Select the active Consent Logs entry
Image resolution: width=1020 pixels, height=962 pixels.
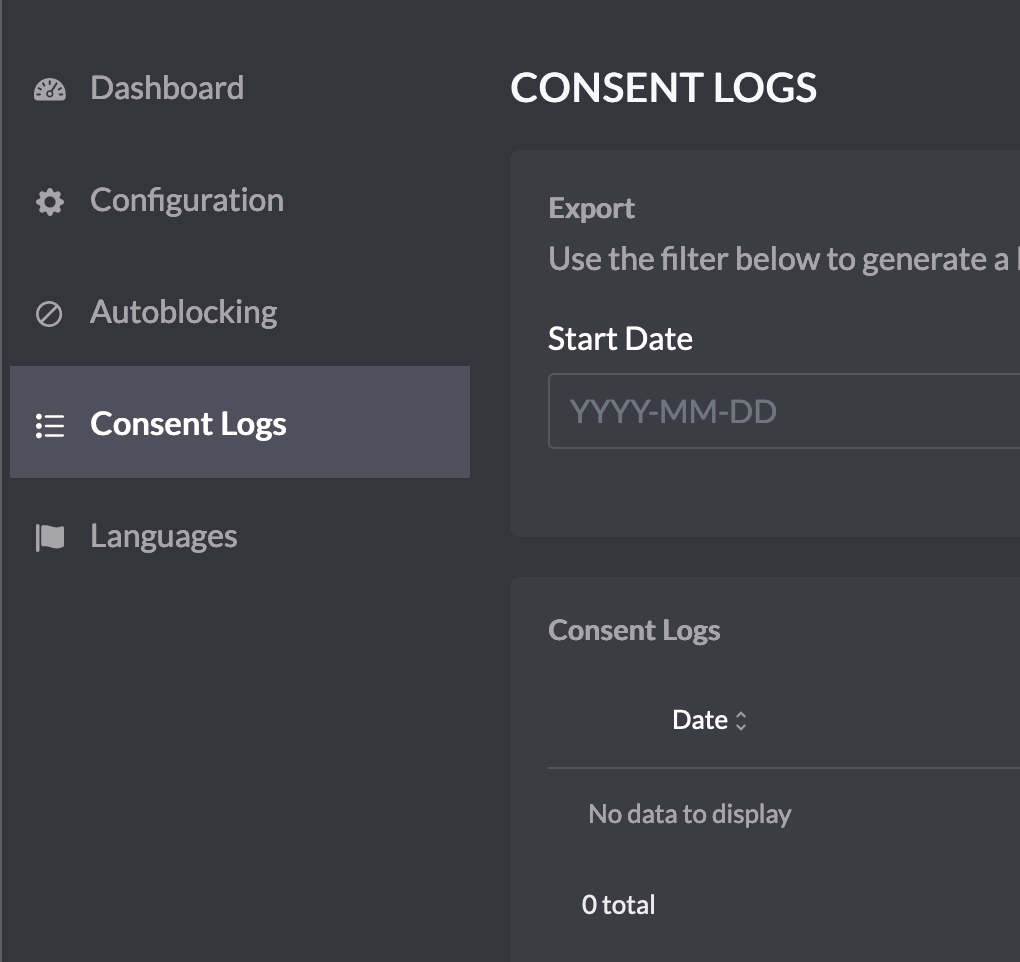pos(188,424)
